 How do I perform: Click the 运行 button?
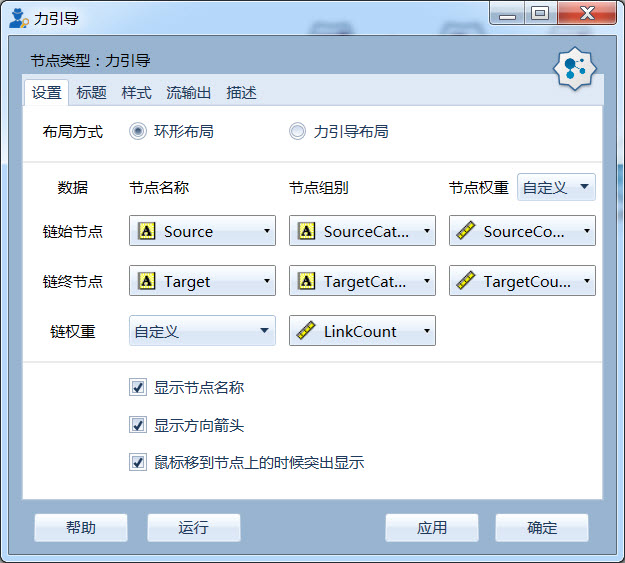(x=194, y=528)
